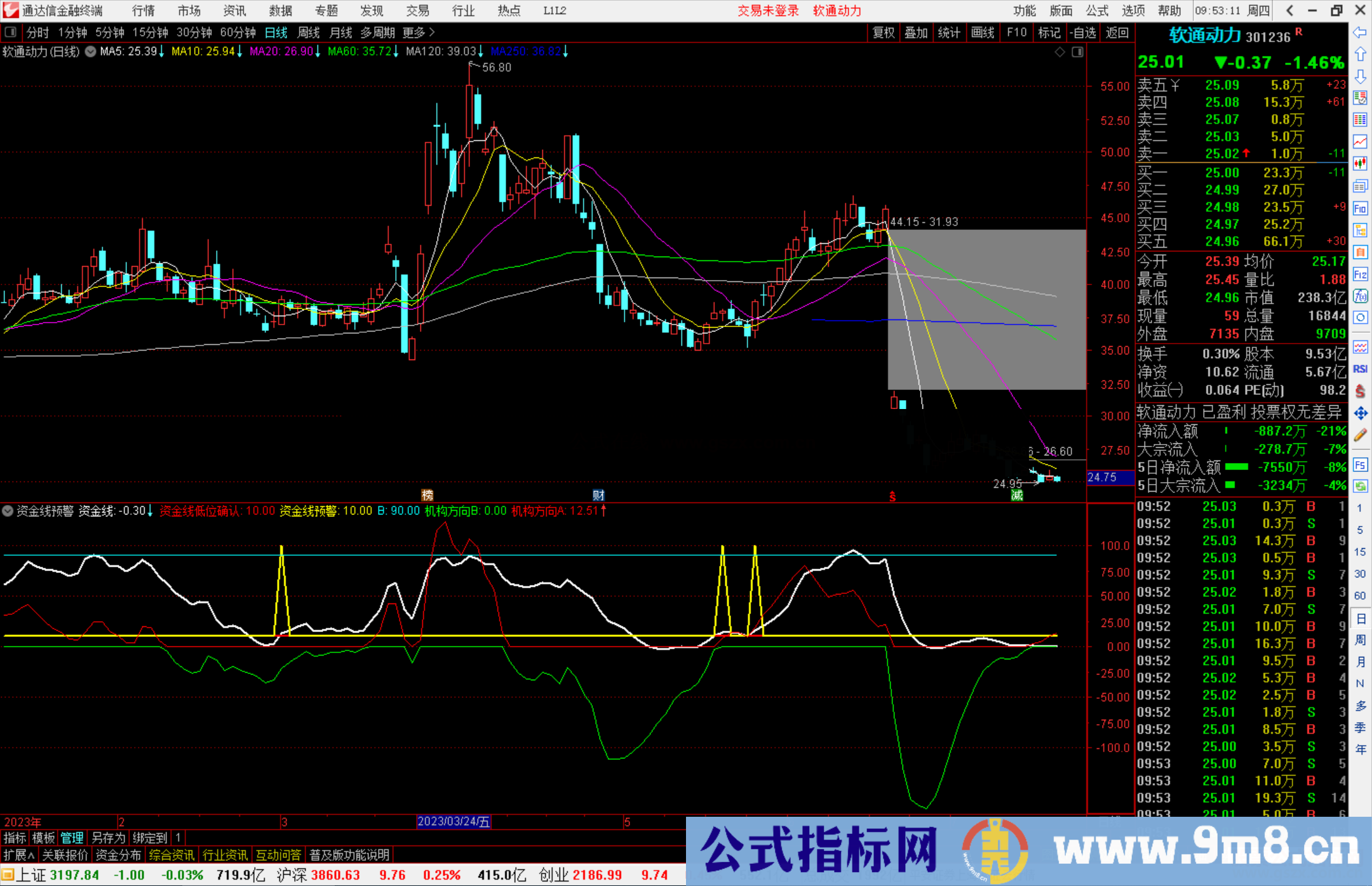Image resolution: width=1372 pixels, height=886 pixels.
Task: Open the 综合资讯 tab at bottom
Action: (x=171, y=855)
